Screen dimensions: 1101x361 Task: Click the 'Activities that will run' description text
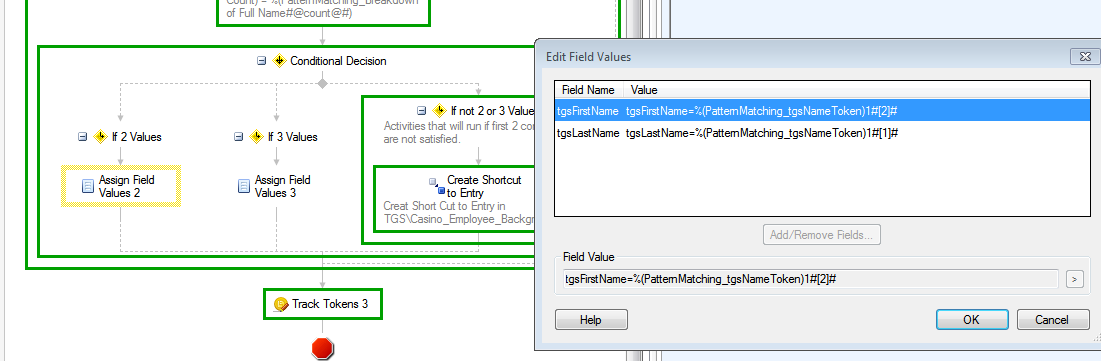459,133
